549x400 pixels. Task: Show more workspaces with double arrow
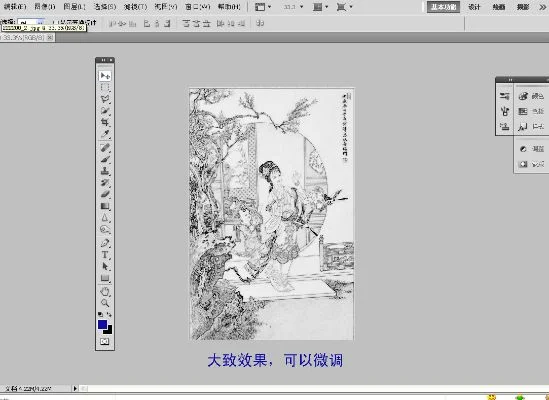coord(543,7)
